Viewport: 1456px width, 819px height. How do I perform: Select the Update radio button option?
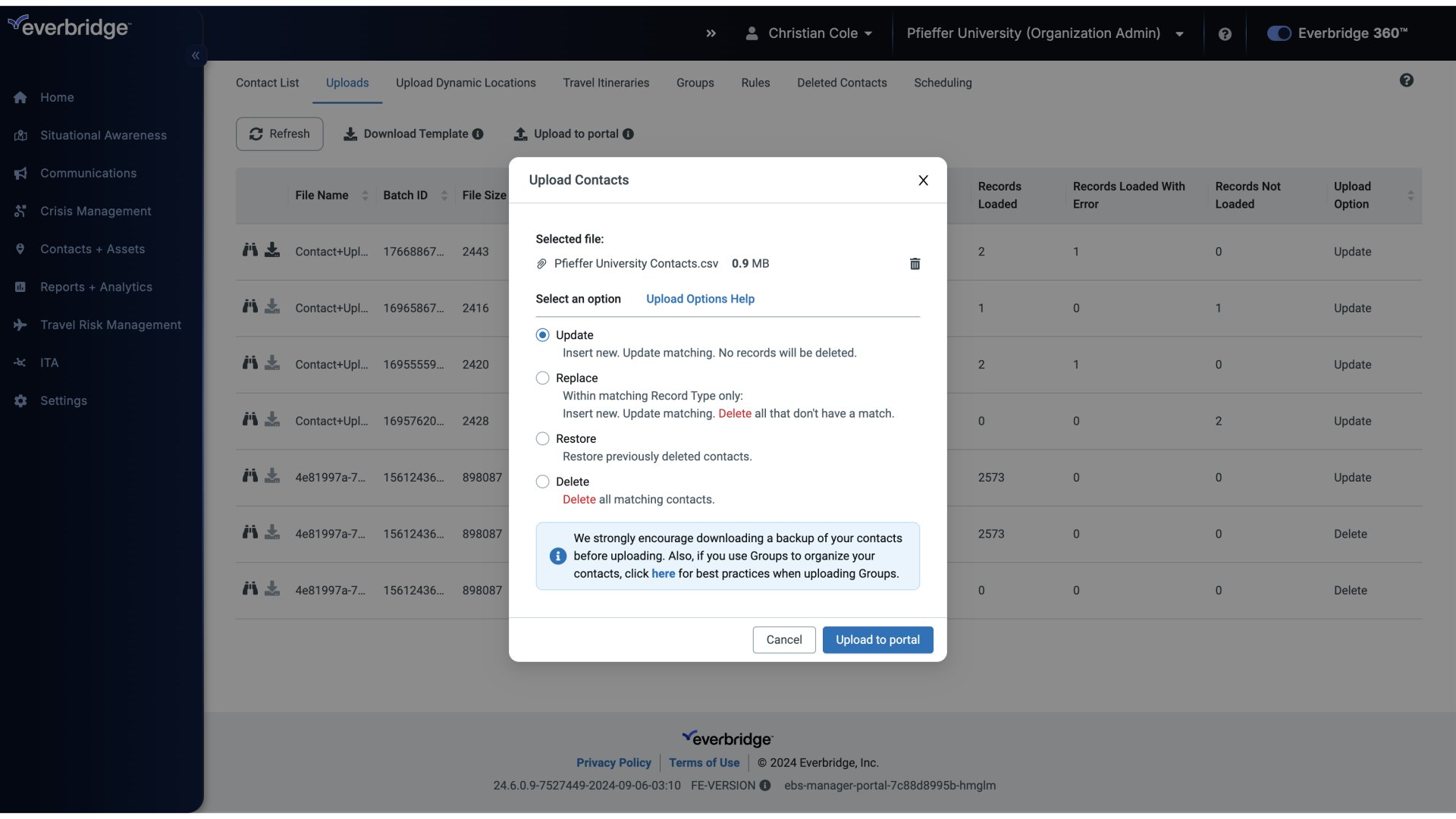click(541, 335)
